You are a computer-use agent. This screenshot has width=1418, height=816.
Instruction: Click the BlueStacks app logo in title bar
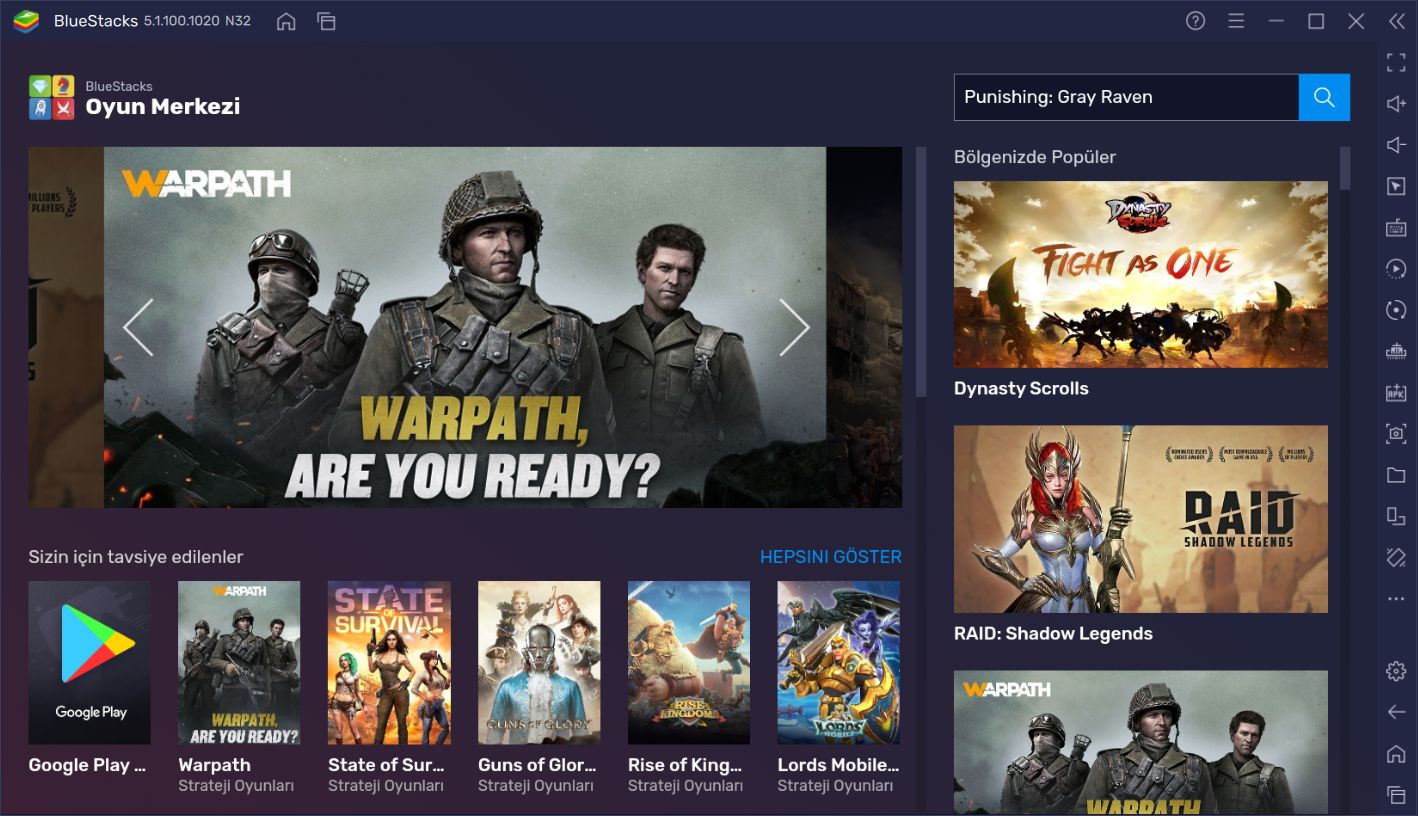[26, 21]
